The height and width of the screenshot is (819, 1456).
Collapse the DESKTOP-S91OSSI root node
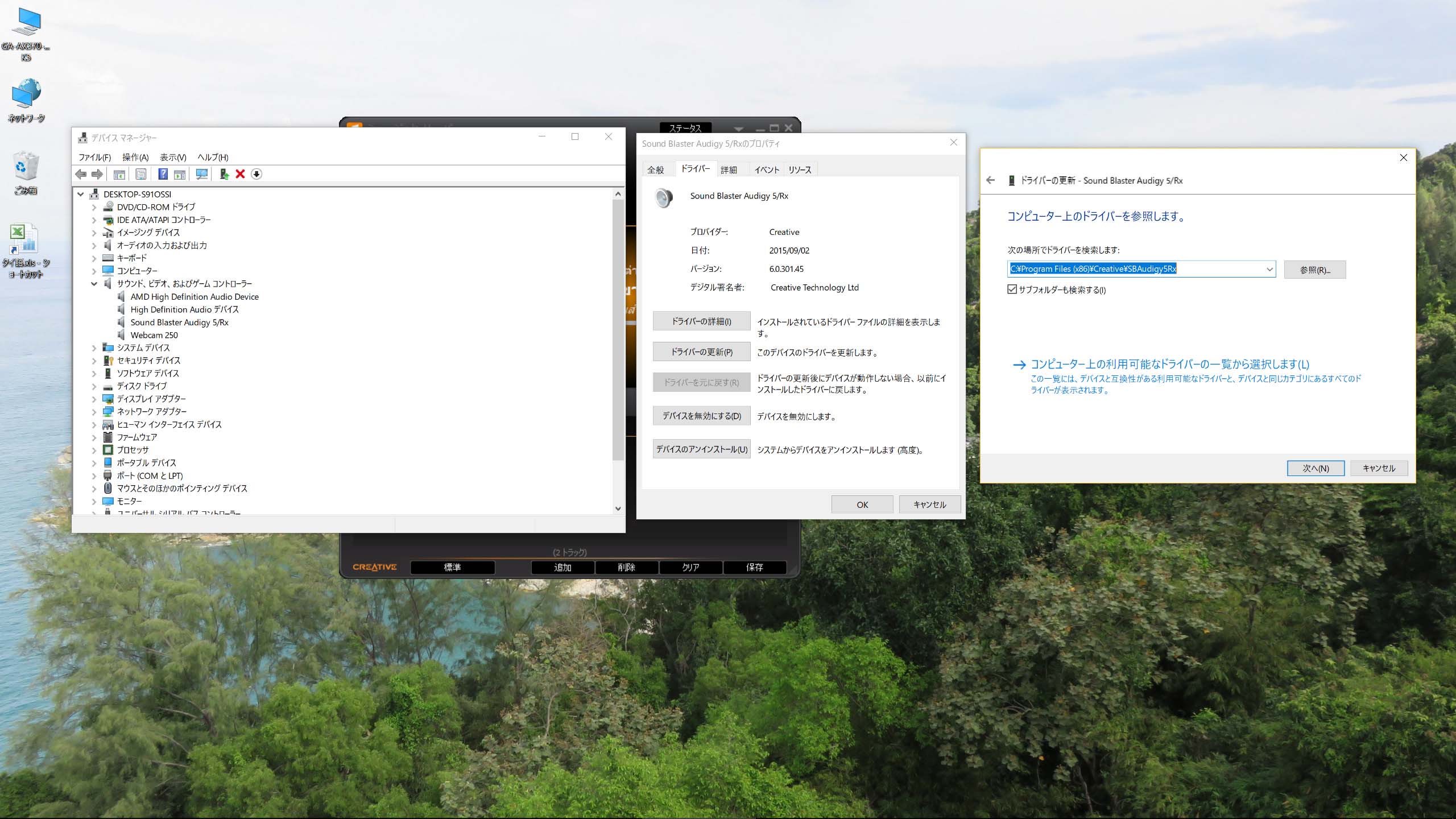tap(81, 195)
